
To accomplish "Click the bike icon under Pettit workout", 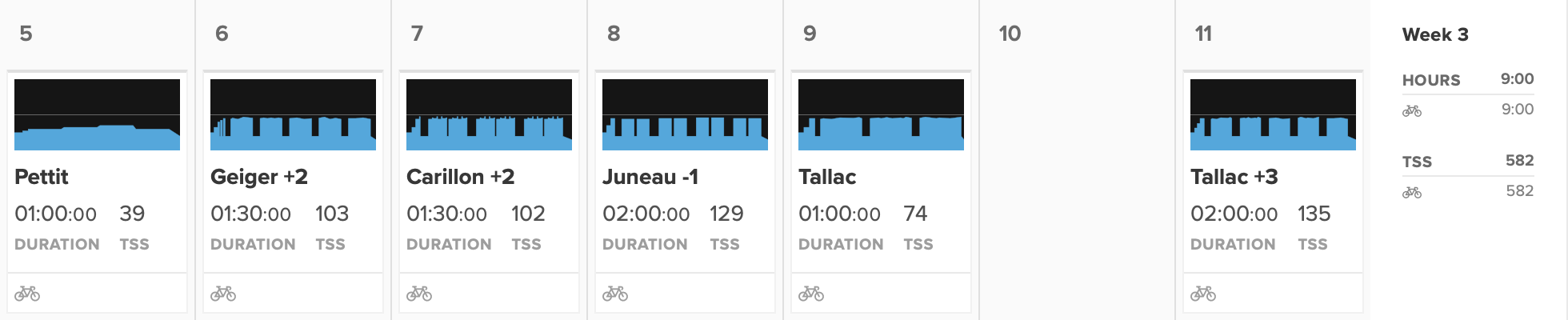I will (x=27, y=294).
